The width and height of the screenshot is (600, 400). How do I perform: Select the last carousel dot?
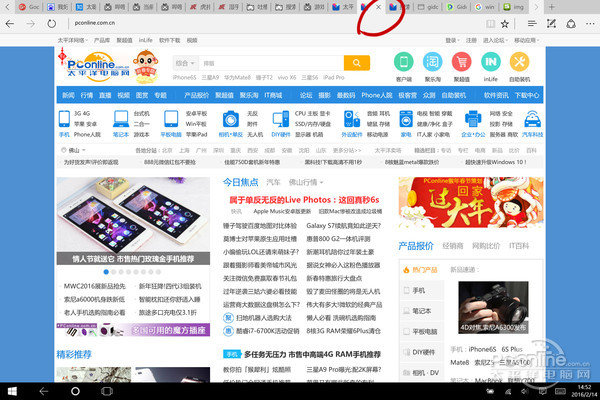[x=158, y=272]
